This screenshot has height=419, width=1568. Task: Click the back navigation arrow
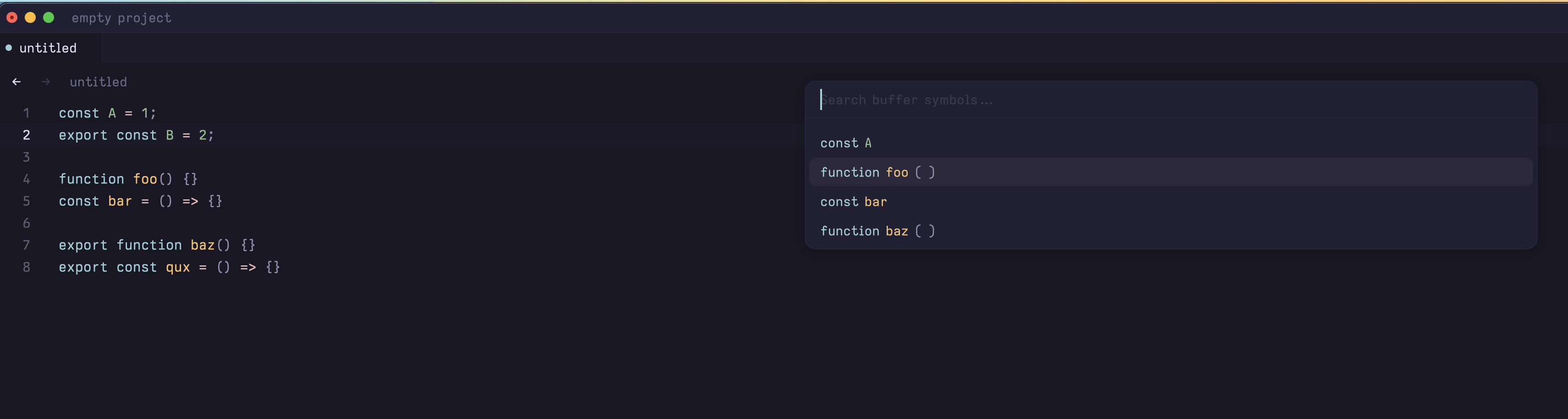16,81
